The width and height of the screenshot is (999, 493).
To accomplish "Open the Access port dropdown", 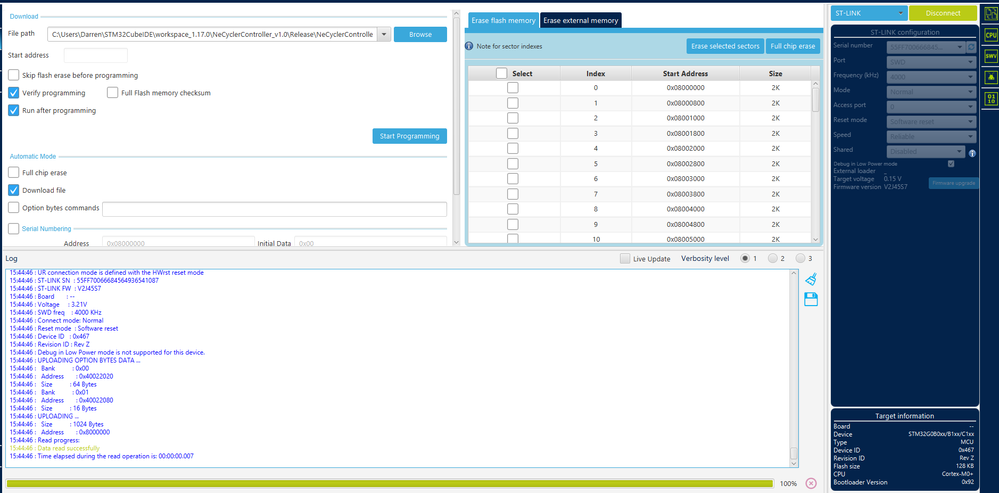I will [x=931, y=106].
